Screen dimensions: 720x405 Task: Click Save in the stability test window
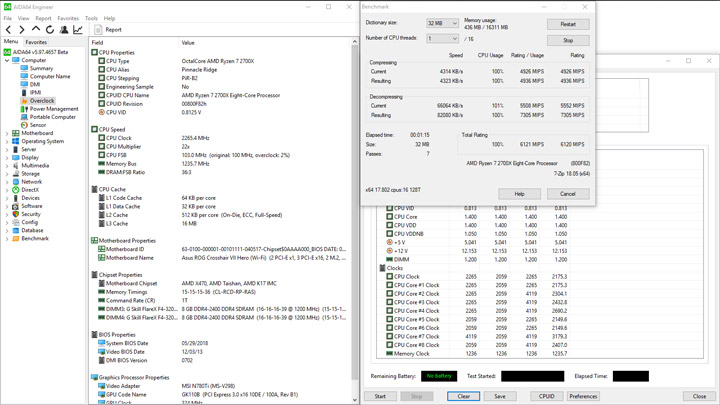tap(500, 396)
